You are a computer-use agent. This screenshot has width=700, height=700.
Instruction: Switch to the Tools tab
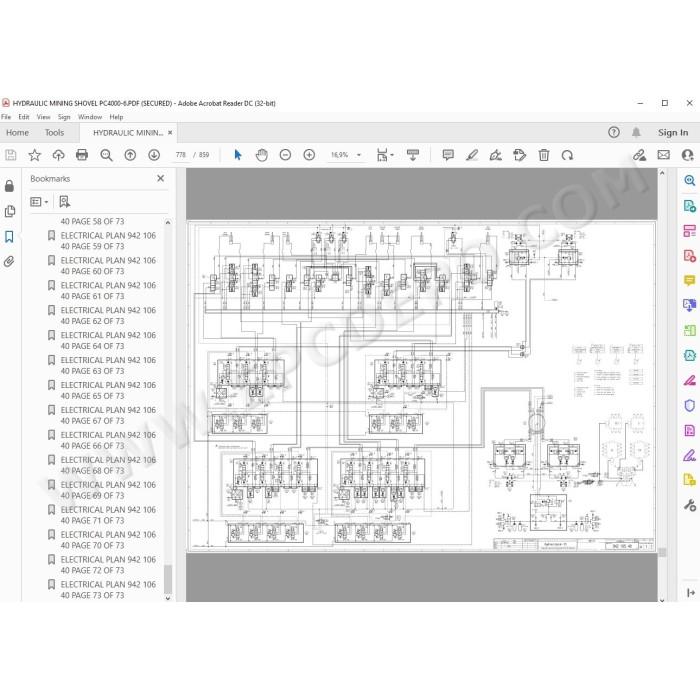coord(54,133)
